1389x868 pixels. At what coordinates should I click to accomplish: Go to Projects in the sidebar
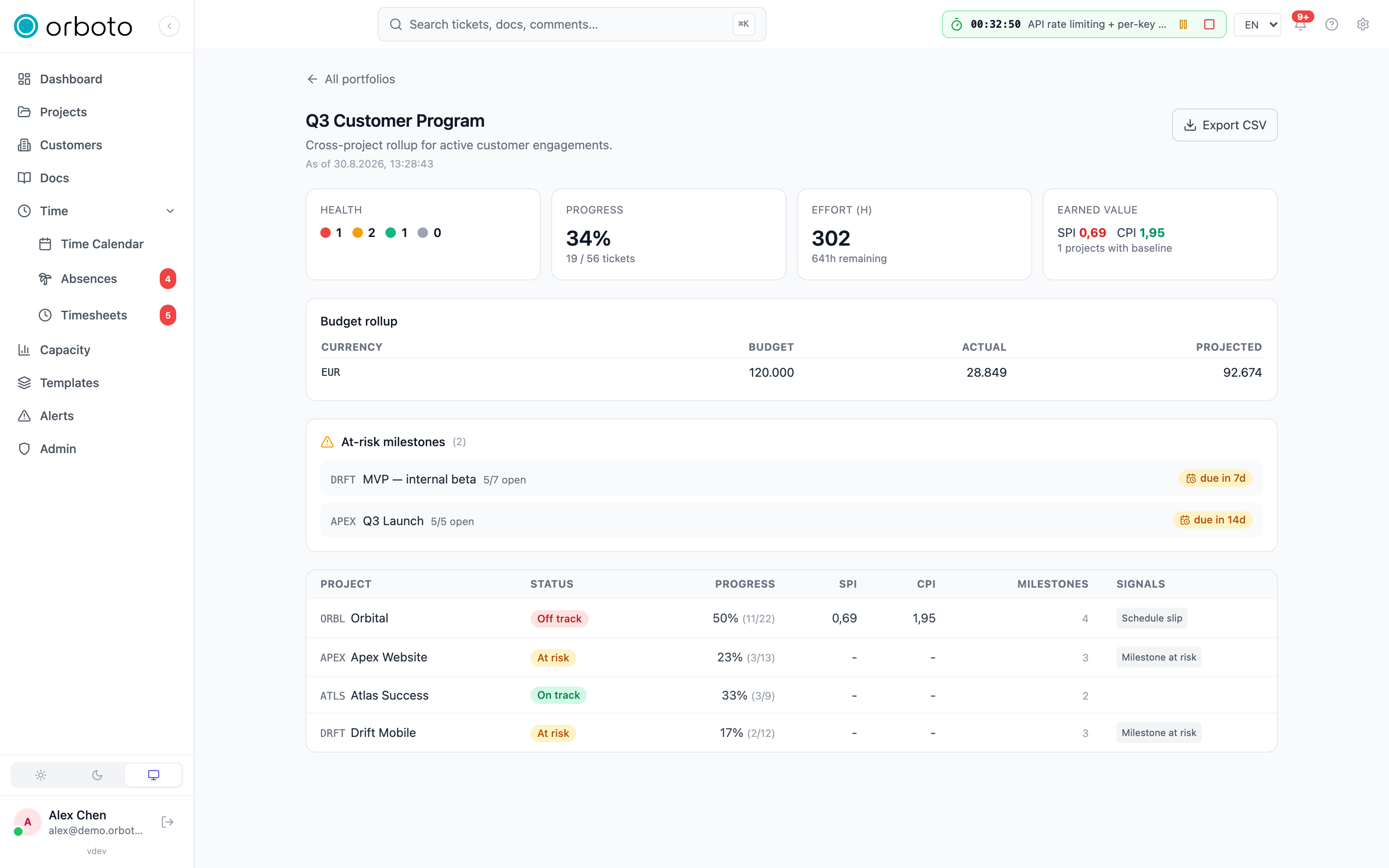pyautogui.click(x=96, y=112)
